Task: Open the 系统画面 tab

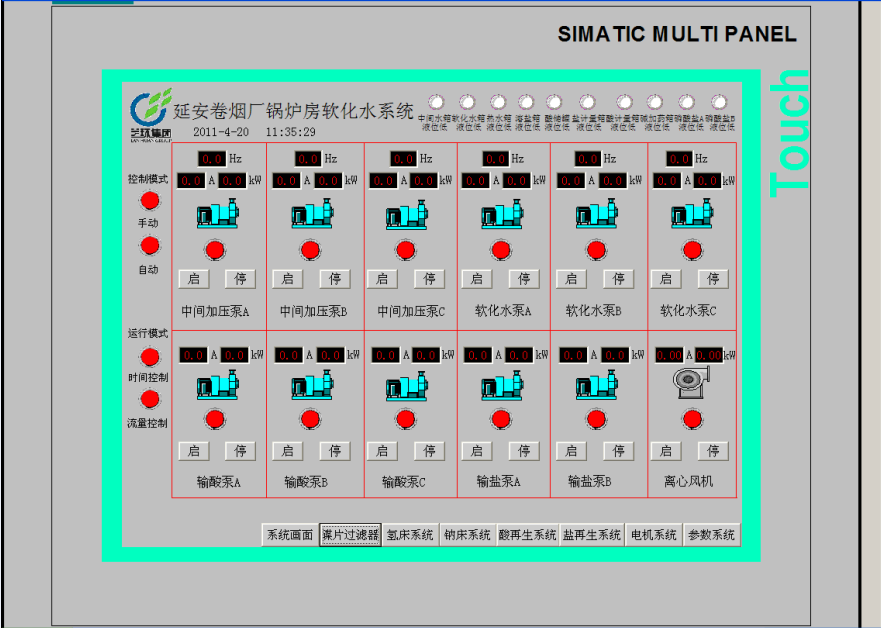Action: (289, 535)
